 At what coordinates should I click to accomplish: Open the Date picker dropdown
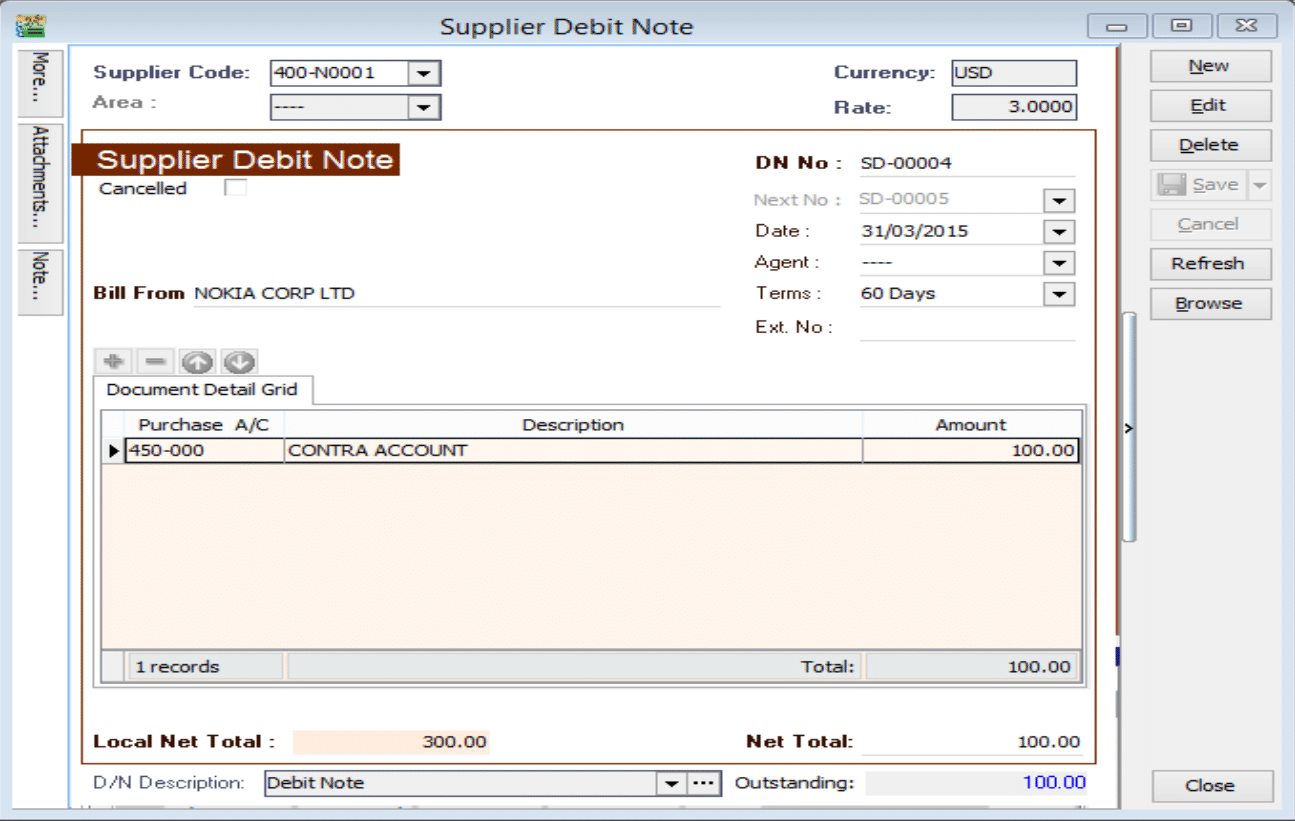tap(1058, 232)
